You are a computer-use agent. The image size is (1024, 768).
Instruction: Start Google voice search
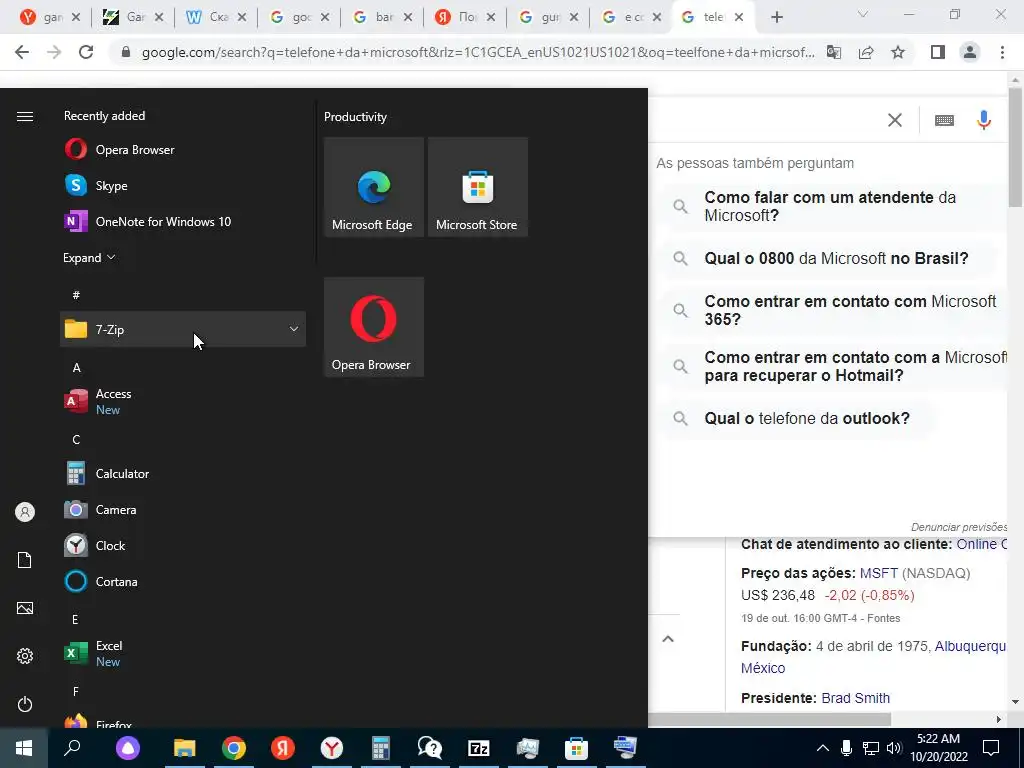pos(984,120)
